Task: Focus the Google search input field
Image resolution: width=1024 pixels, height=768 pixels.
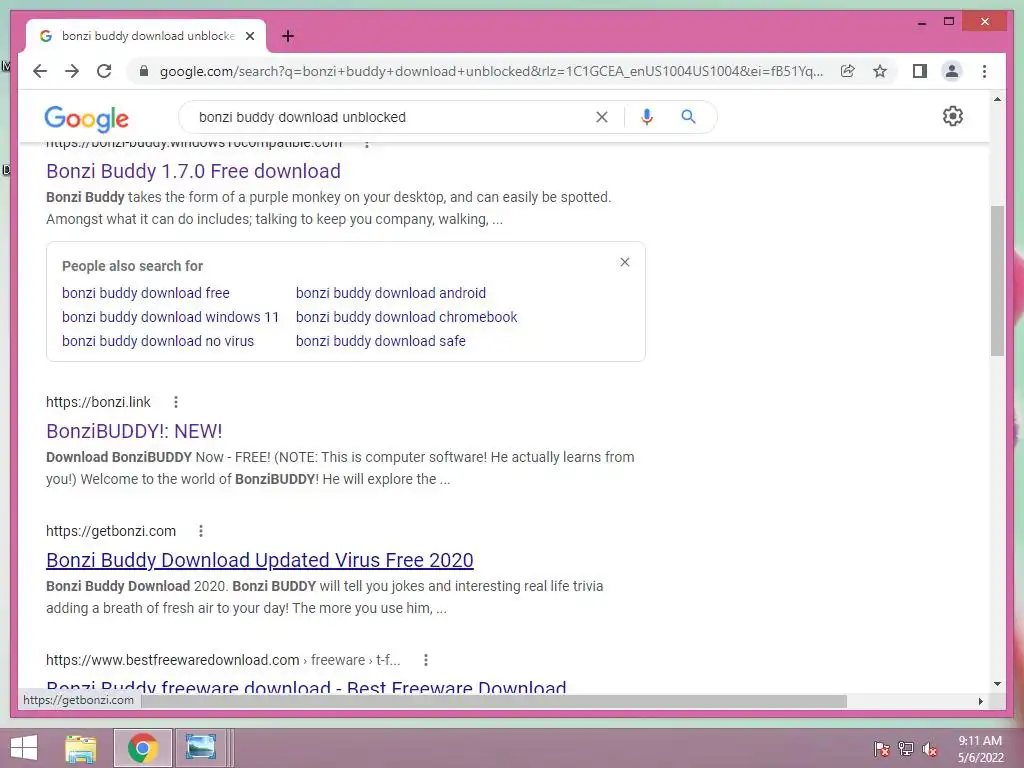Action: [x=392, y=117]
